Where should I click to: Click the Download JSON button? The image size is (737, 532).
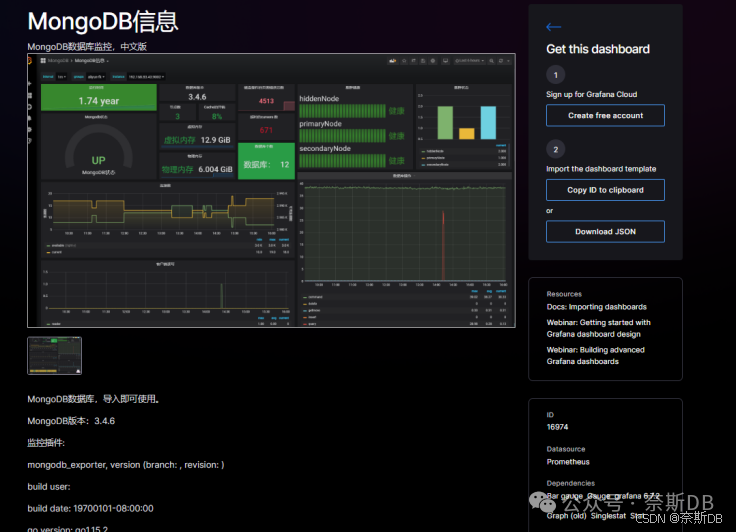pos(605,232)
